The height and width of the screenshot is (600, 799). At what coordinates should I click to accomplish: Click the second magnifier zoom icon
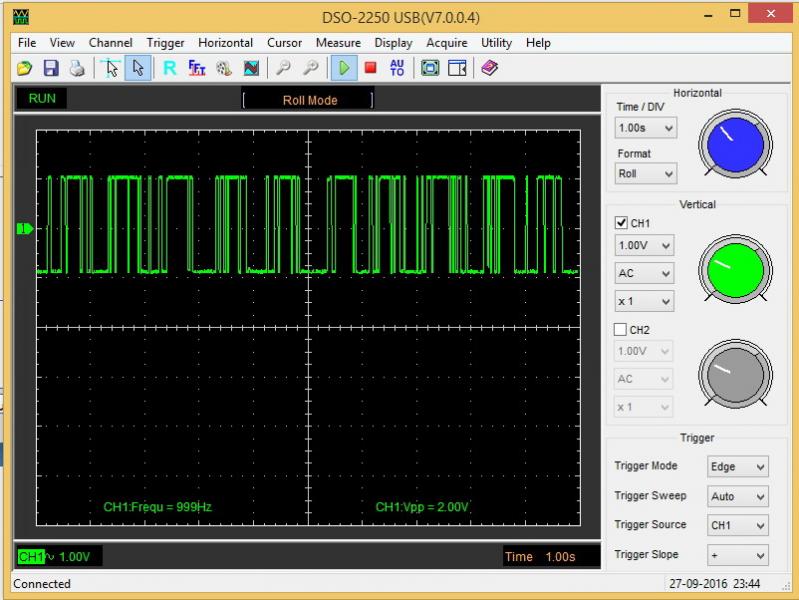coord(310,68)
